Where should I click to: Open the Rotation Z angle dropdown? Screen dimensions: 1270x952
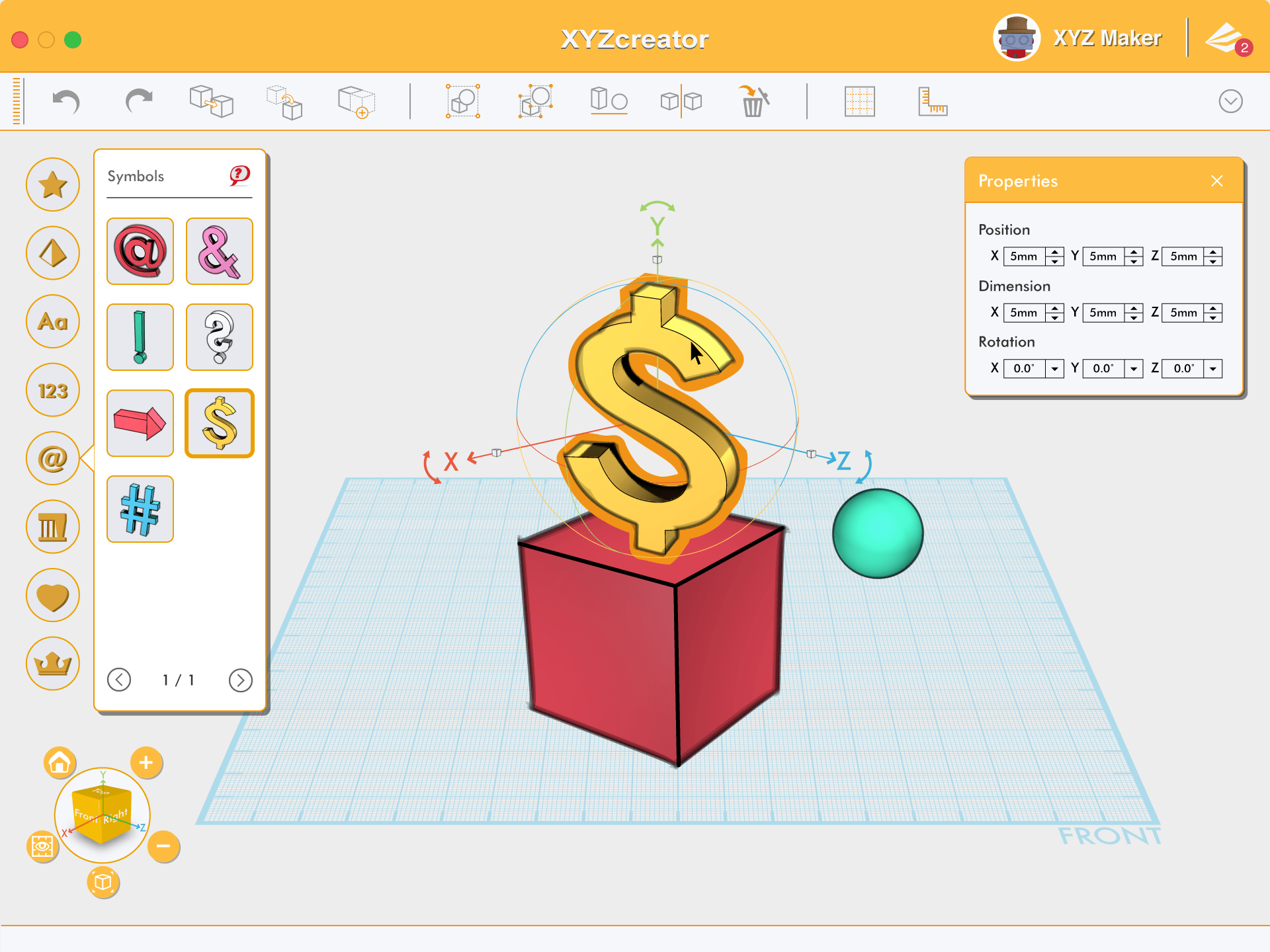1213,369
